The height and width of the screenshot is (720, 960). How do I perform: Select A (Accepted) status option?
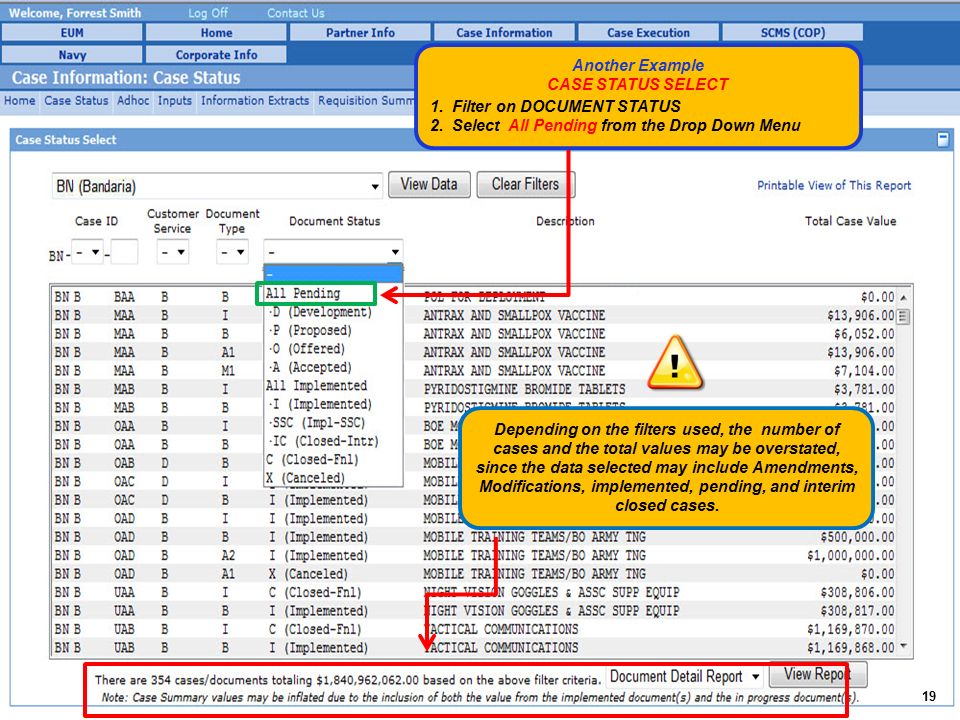(333, 367)
